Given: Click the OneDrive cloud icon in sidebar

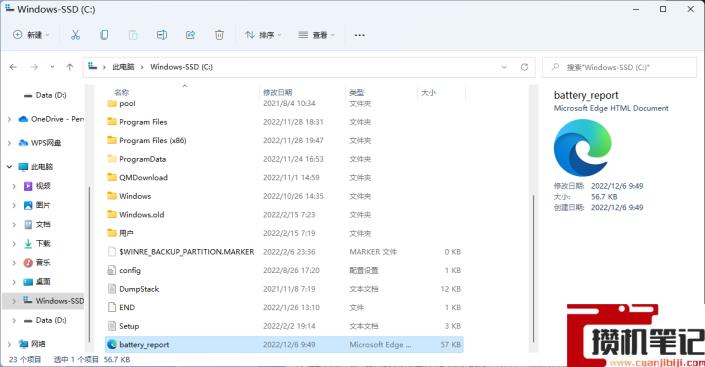Looking at the screenshot, I should [23, 119].
